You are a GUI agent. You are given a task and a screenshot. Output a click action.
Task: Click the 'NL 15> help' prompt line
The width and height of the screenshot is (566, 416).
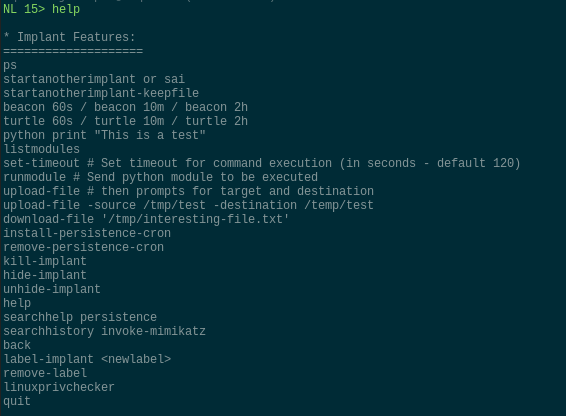point(42,9)
